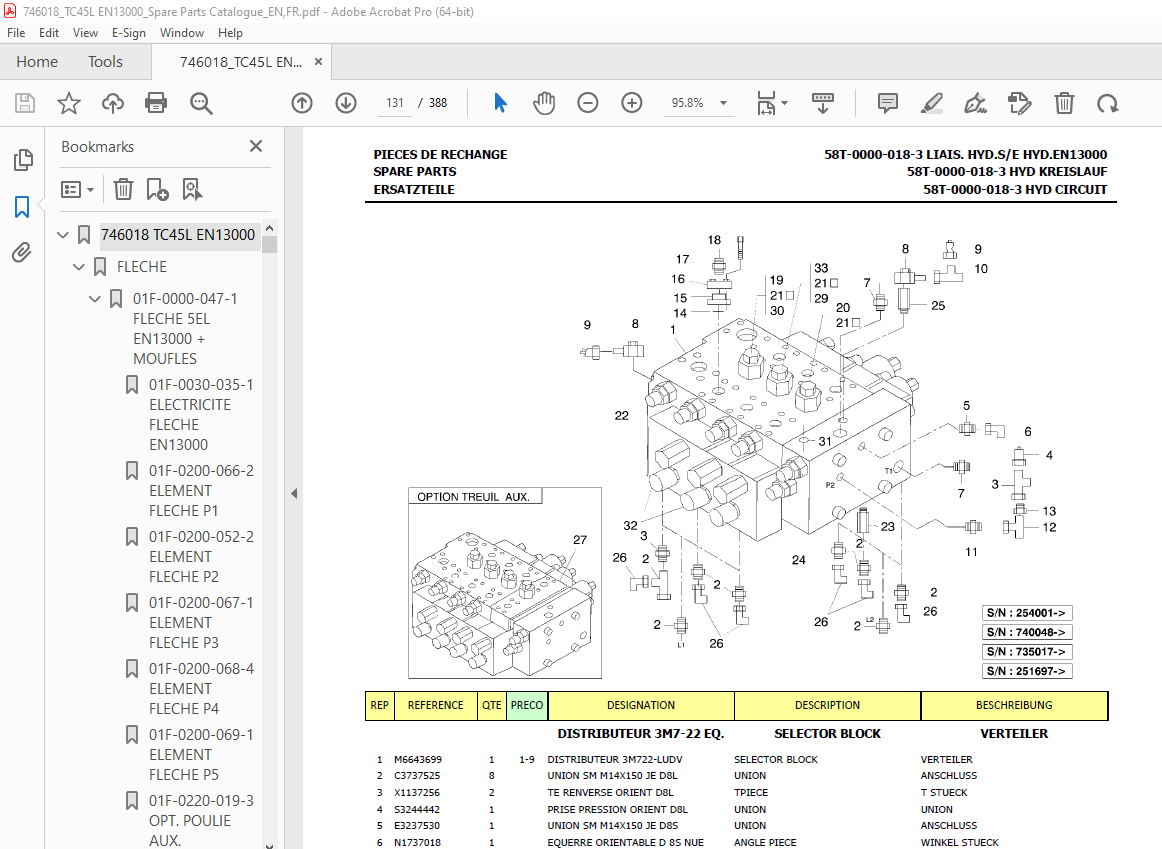Collapse the navigation pane with side arrow
The width and height of the screenshot is (1162, 849).
[x=293, y=493]
